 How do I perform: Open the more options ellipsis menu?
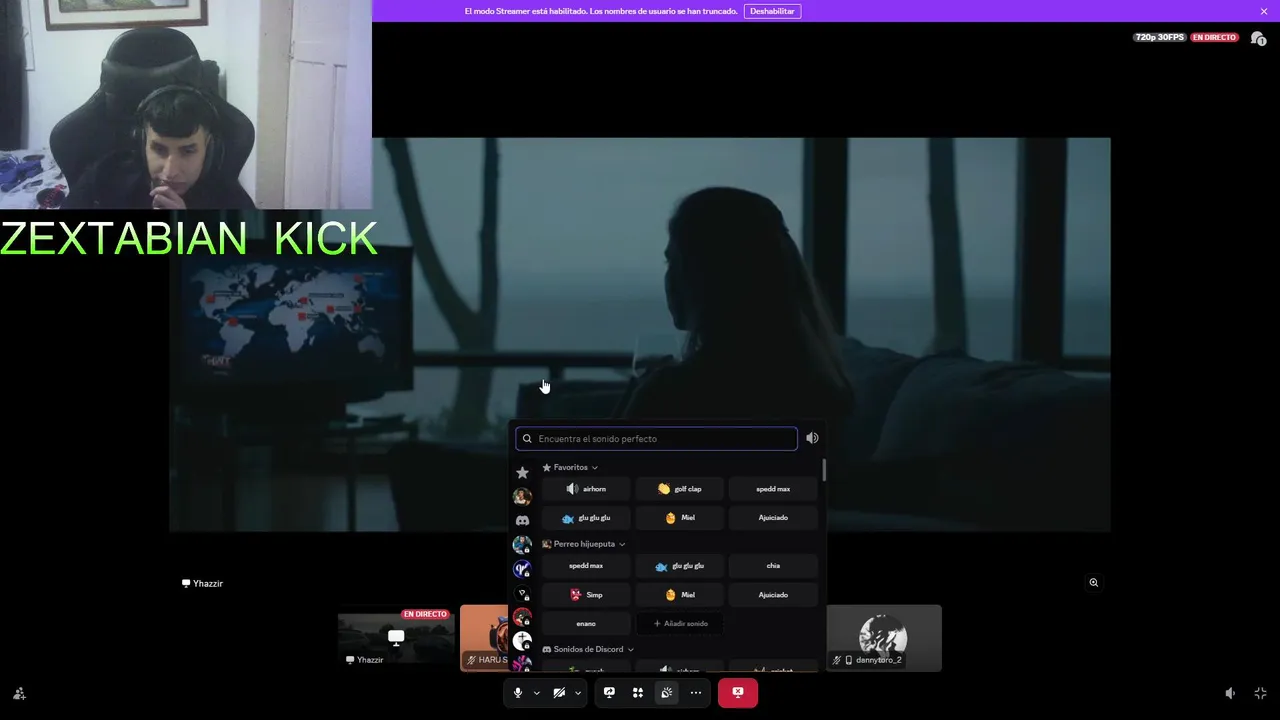[x=696, y=693]
